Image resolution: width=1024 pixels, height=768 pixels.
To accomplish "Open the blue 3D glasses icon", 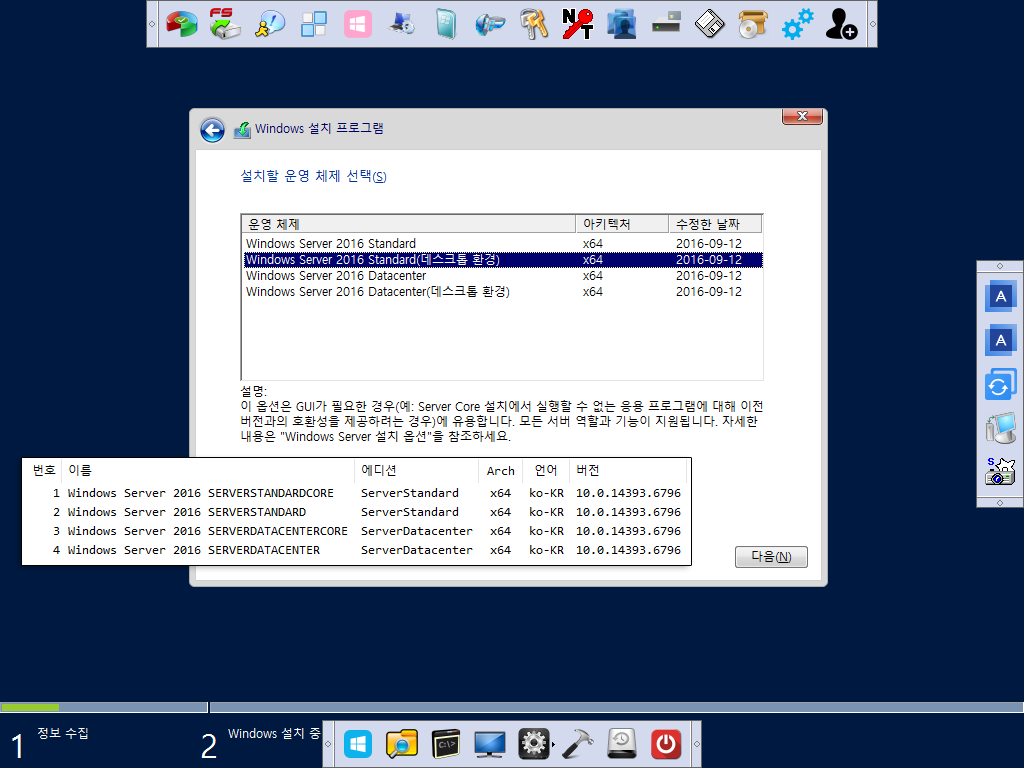I will pyautogui.click(x=490, y=25).
